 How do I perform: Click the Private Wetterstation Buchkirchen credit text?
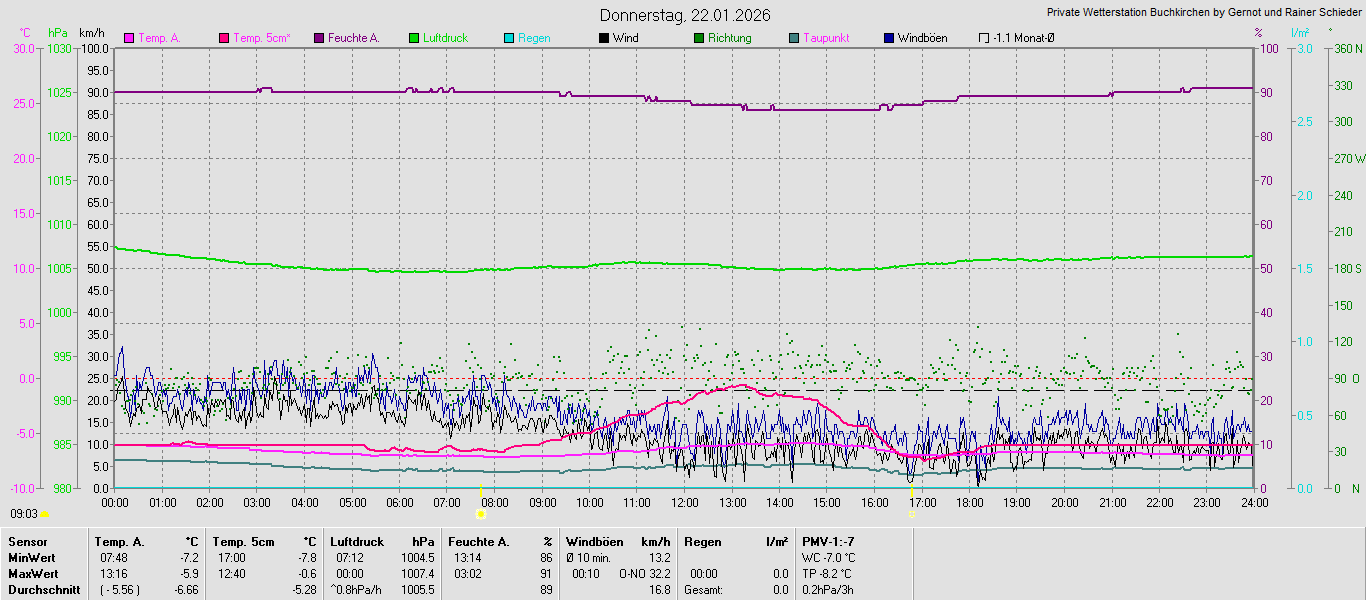pyautogui.click(x=1203, y=13)
